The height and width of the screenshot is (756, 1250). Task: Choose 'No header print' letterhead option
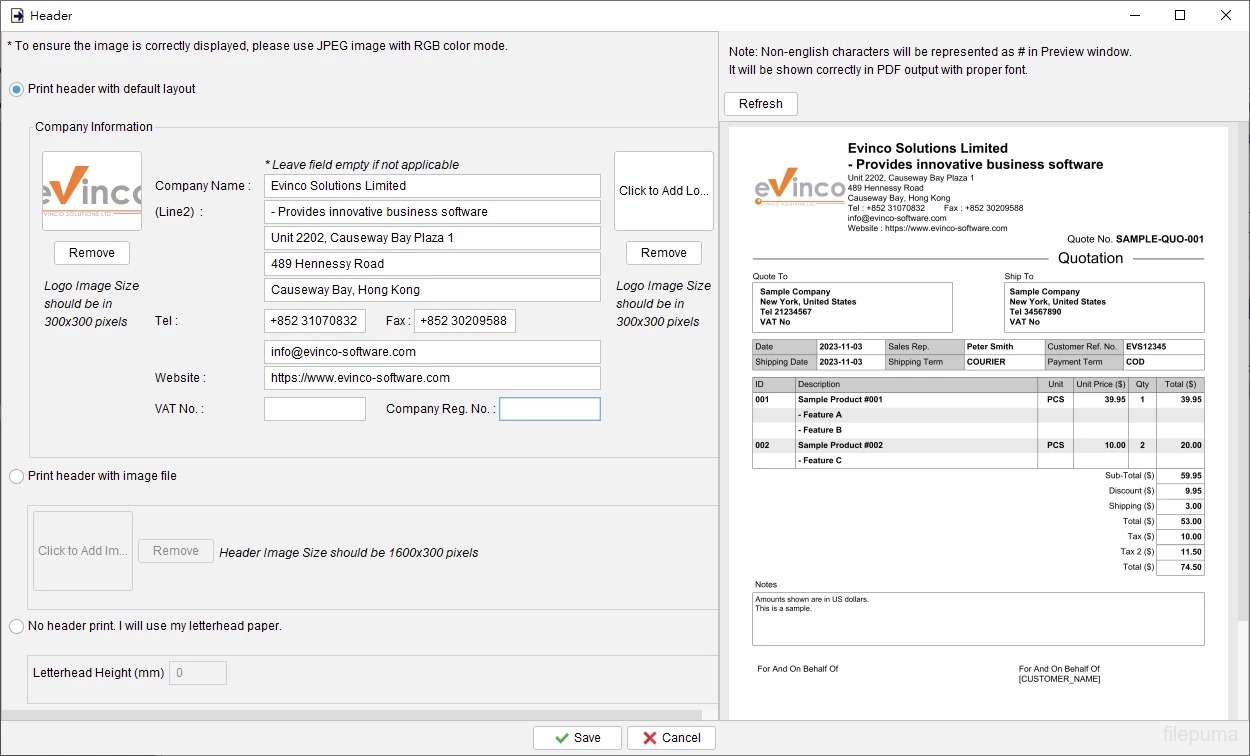tap(17, 626)
